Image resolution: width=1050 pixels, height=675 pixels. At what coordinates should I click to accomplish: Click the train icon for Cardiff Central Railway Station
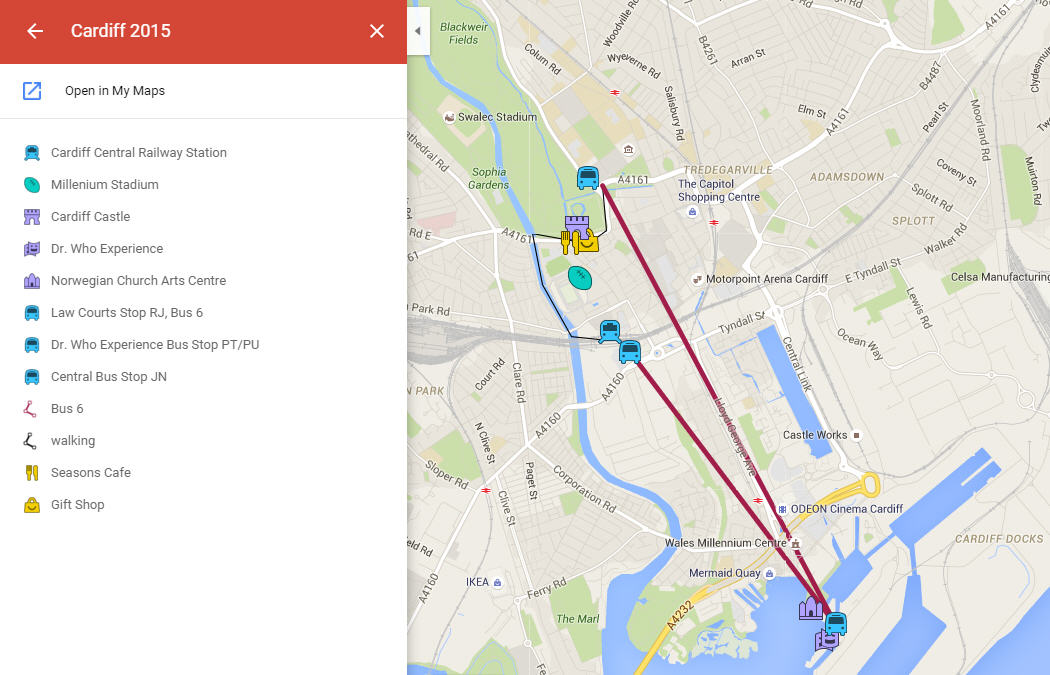pos(31,153)
